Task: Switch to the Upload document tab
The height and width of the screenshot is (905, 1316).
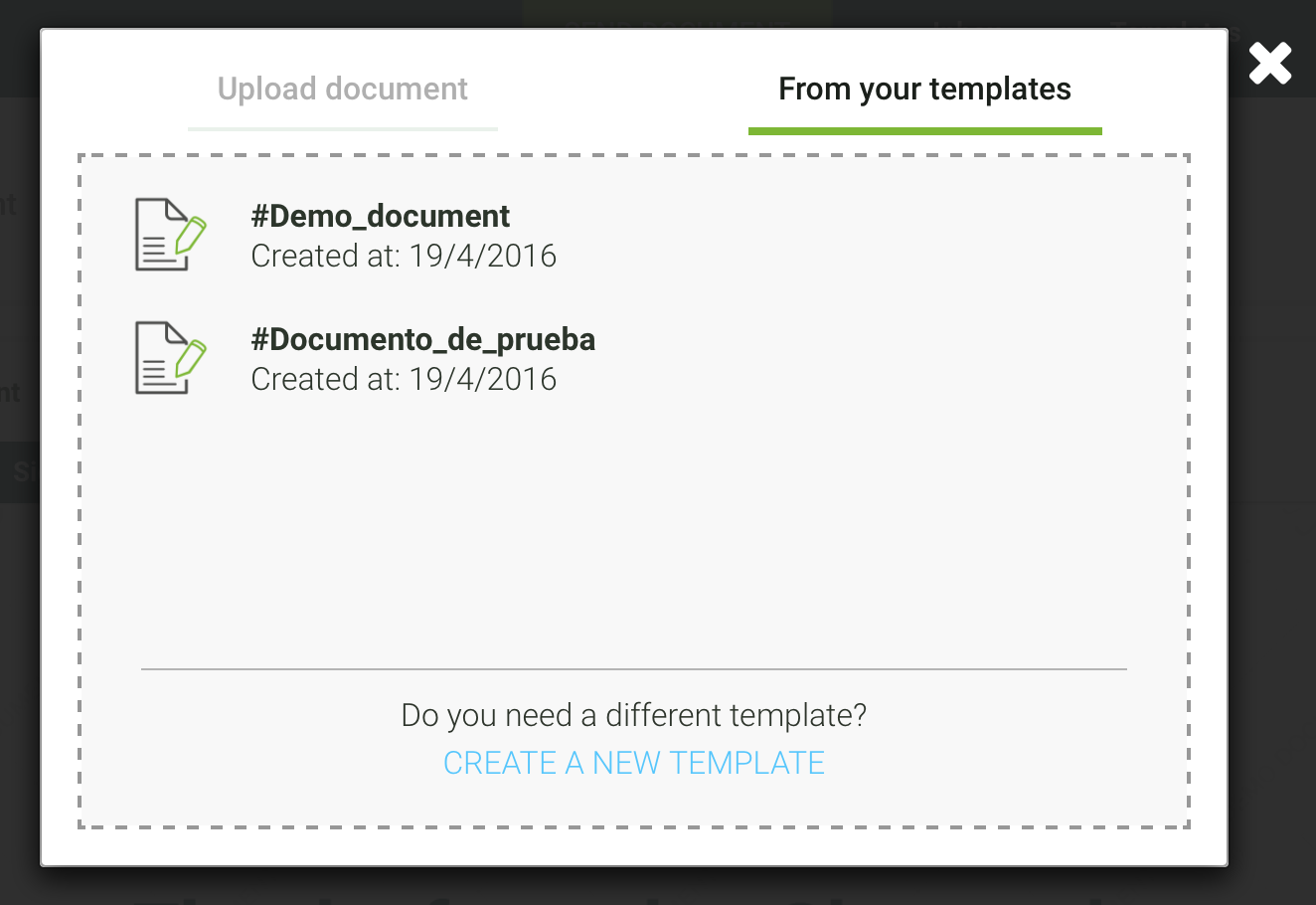Action: tap(343, 90)
